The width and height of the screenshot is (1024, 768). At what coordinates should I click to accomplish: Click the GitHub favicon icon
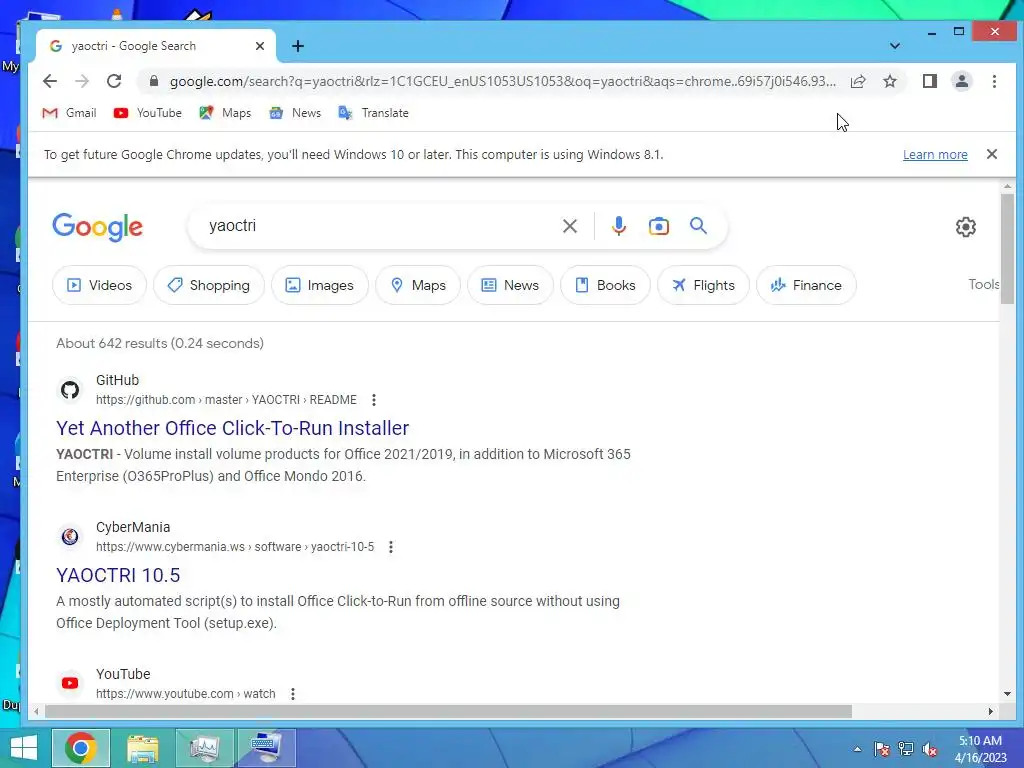(x=70, y=390)
